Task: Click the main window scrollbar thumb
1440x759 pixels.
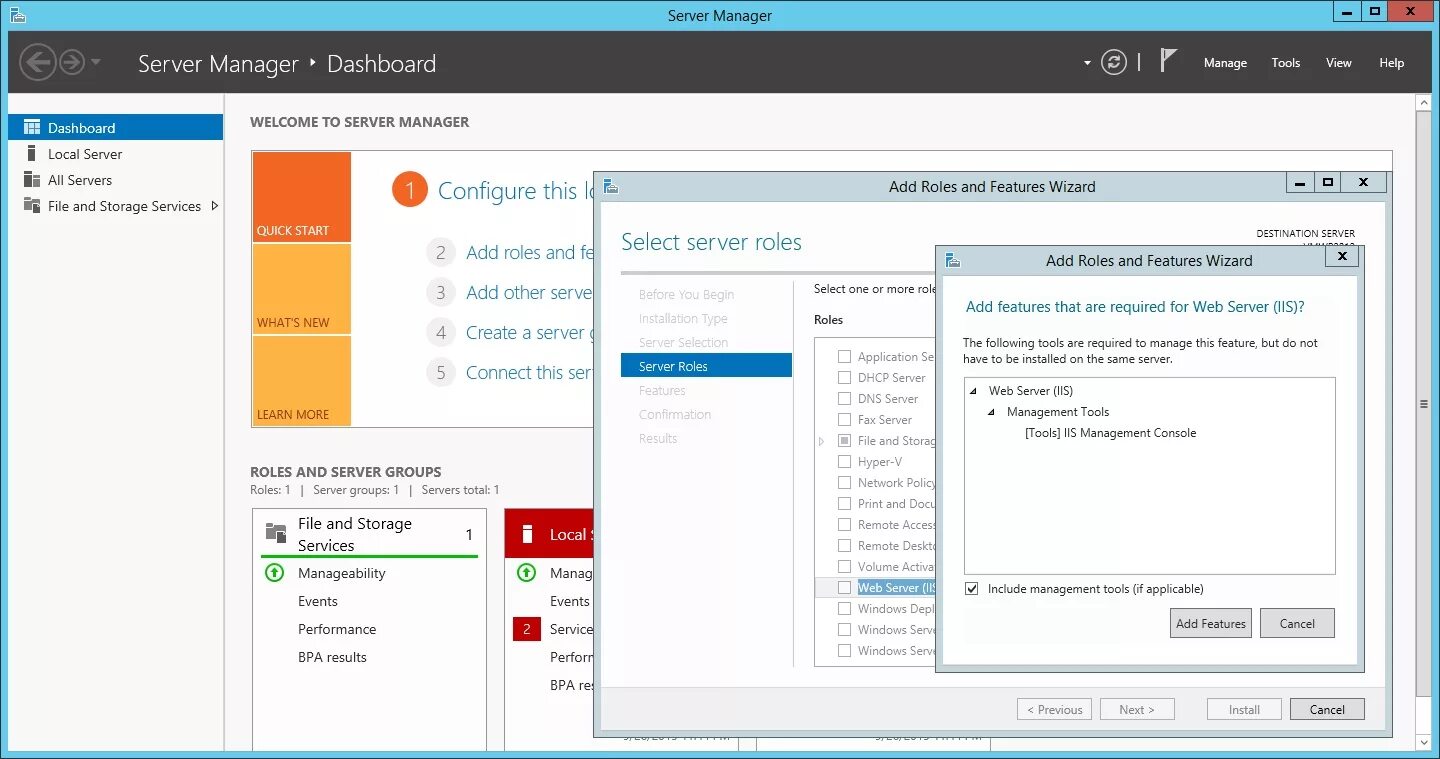Action: (1424, 404)
